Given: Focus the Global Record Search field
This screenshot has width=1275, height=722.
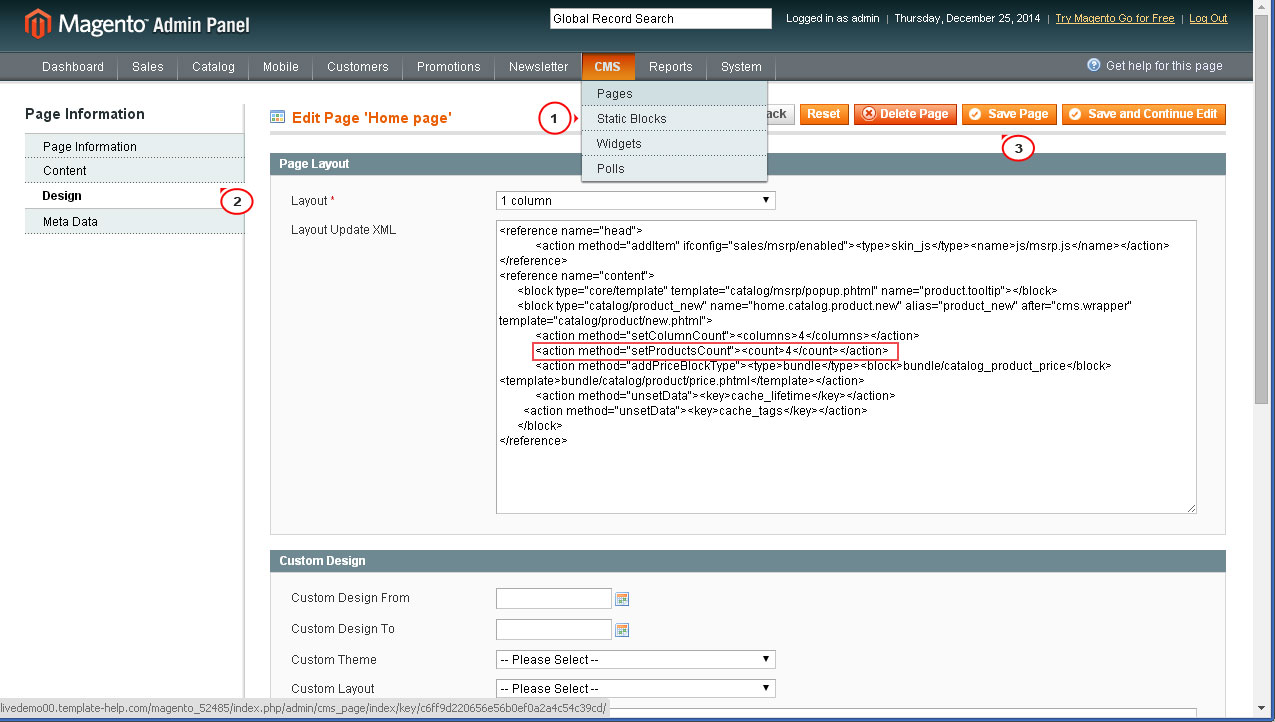Looking at the screenshot, I should click(661, 18).
